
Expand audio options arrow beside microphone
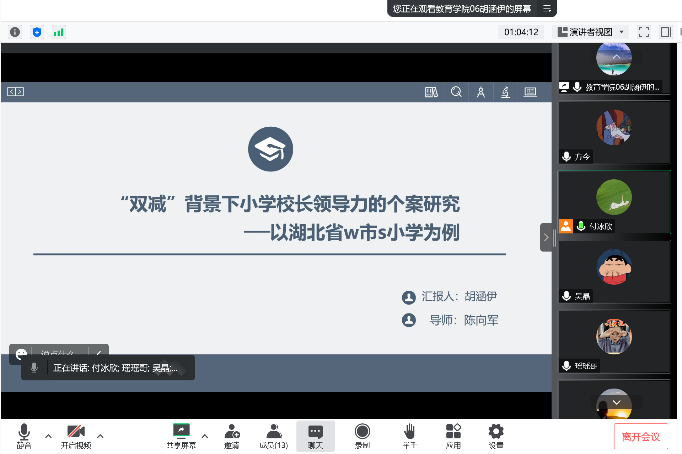click(x=47, y=436)
